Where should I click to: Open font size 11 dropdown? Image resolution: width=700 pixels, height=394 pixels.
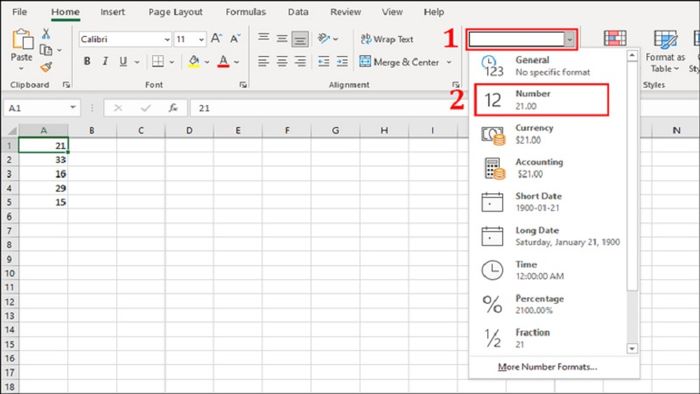pyautogui.click(x=201, y=39)
